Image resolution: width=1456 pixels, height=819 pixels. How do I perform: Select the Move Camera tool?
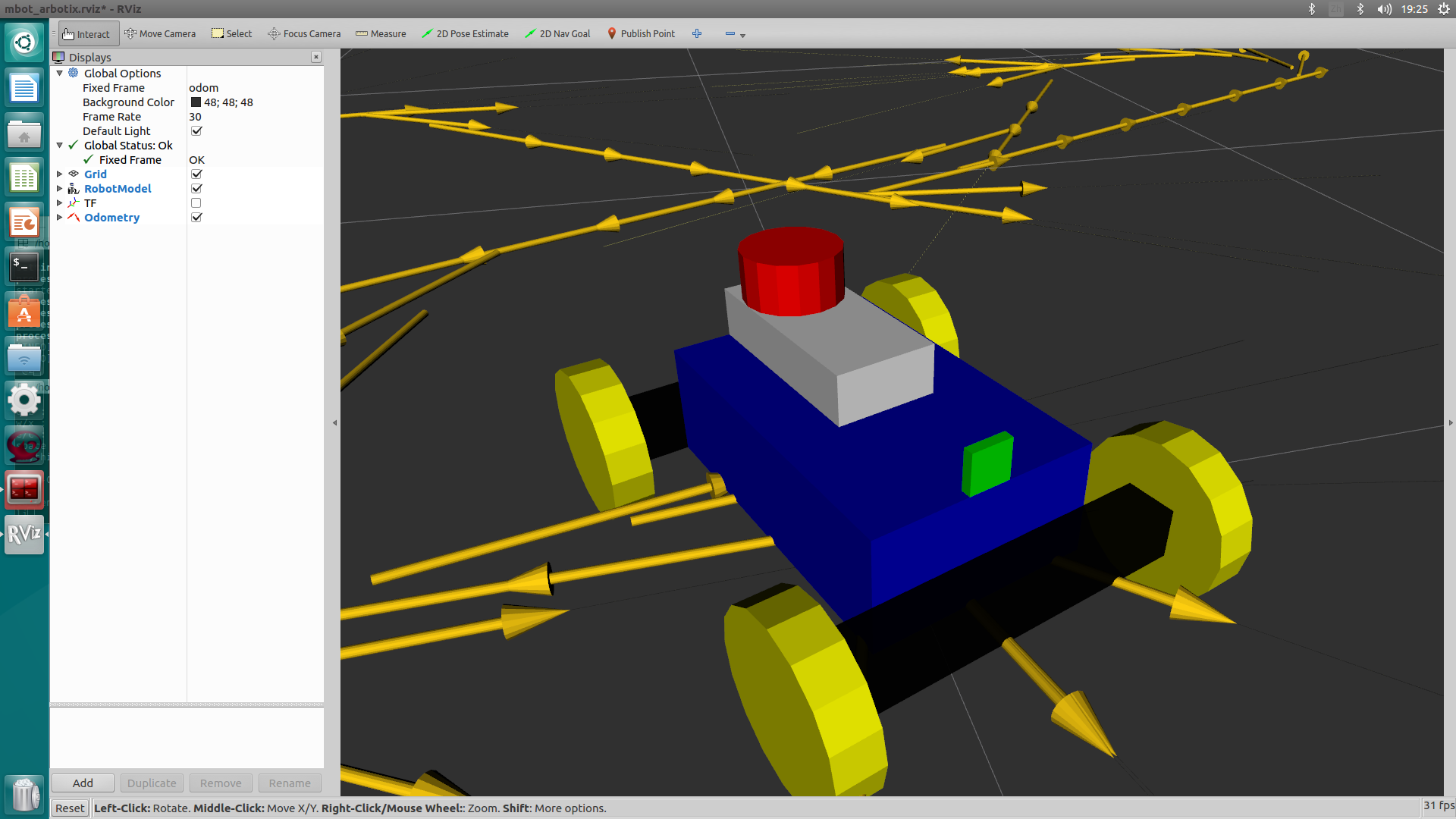point(160,34)
